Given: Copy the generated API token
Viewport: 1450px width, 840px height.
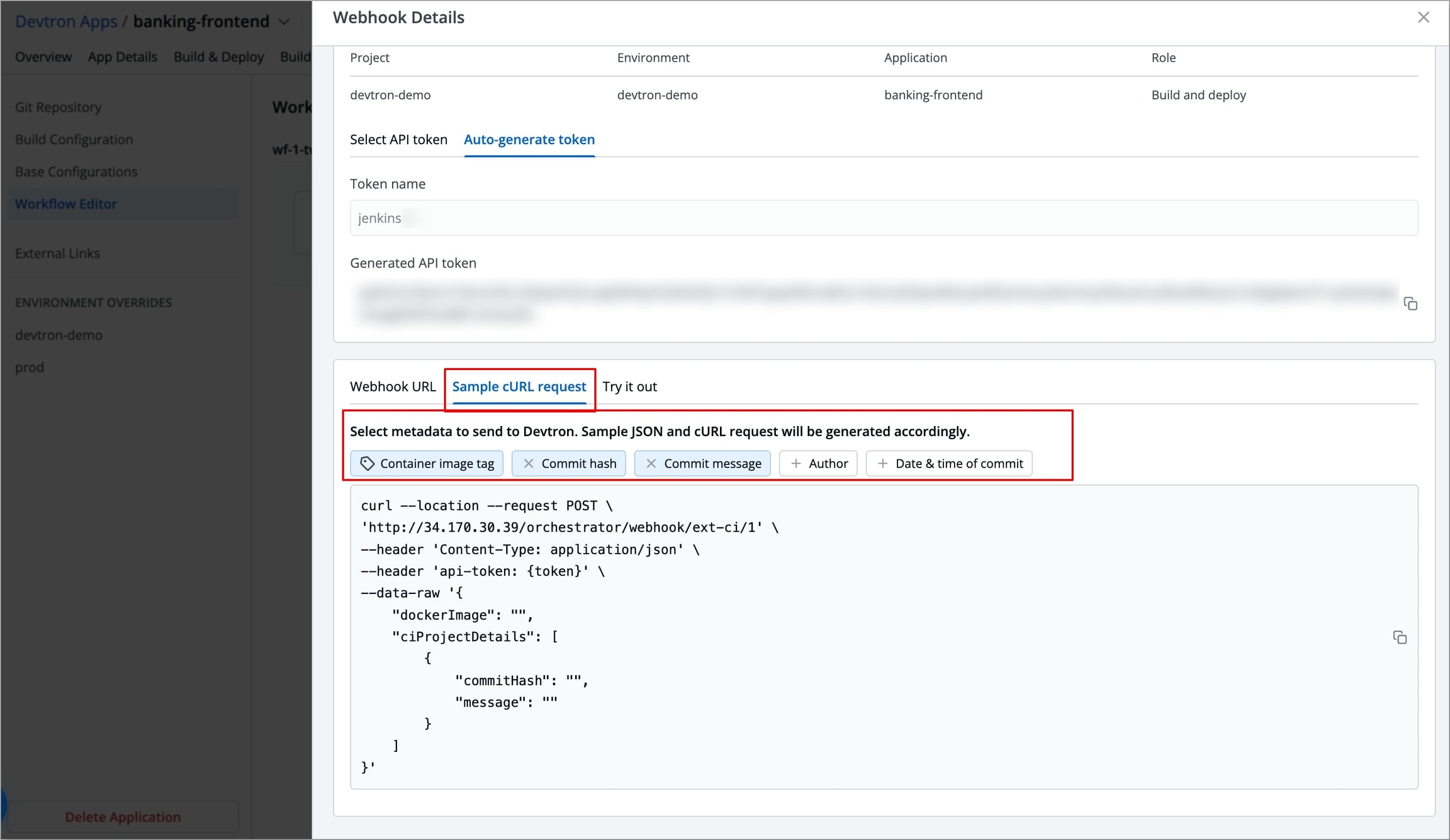Looking at the screenshot, I should tap(1410, 304).
